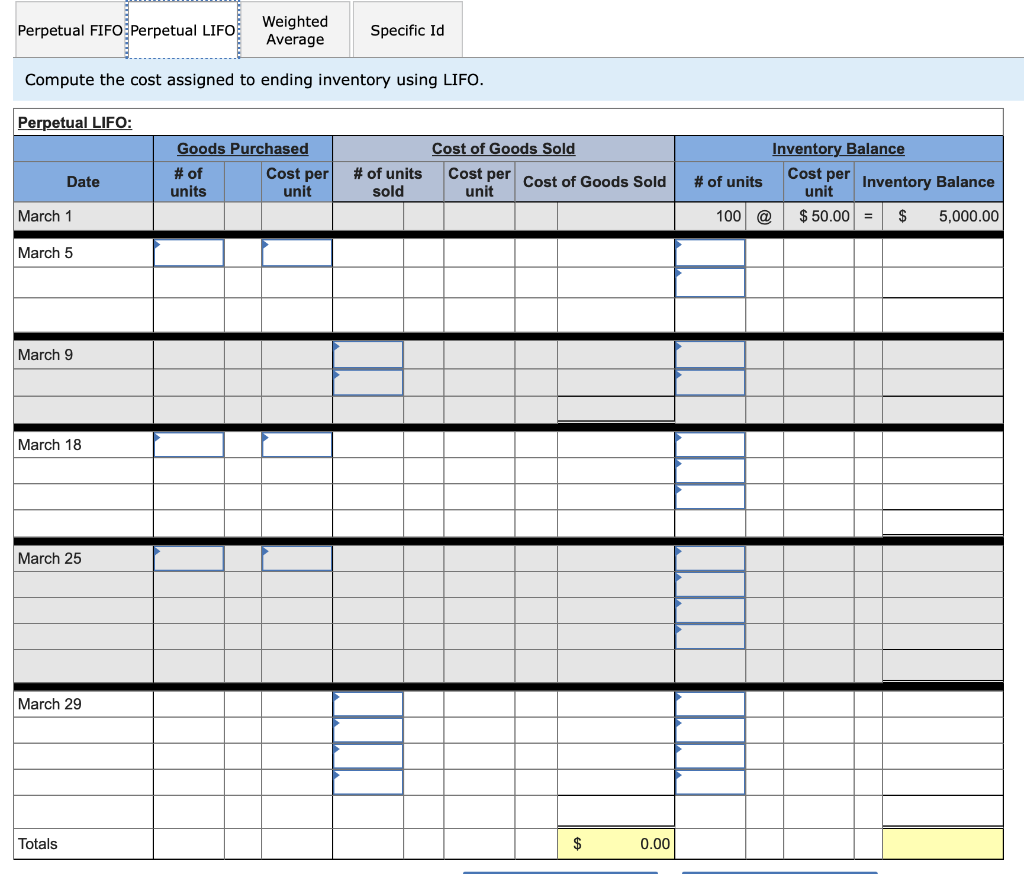Select March 5 second inventory units field
1024x874 pixels.
click(710, 282)
